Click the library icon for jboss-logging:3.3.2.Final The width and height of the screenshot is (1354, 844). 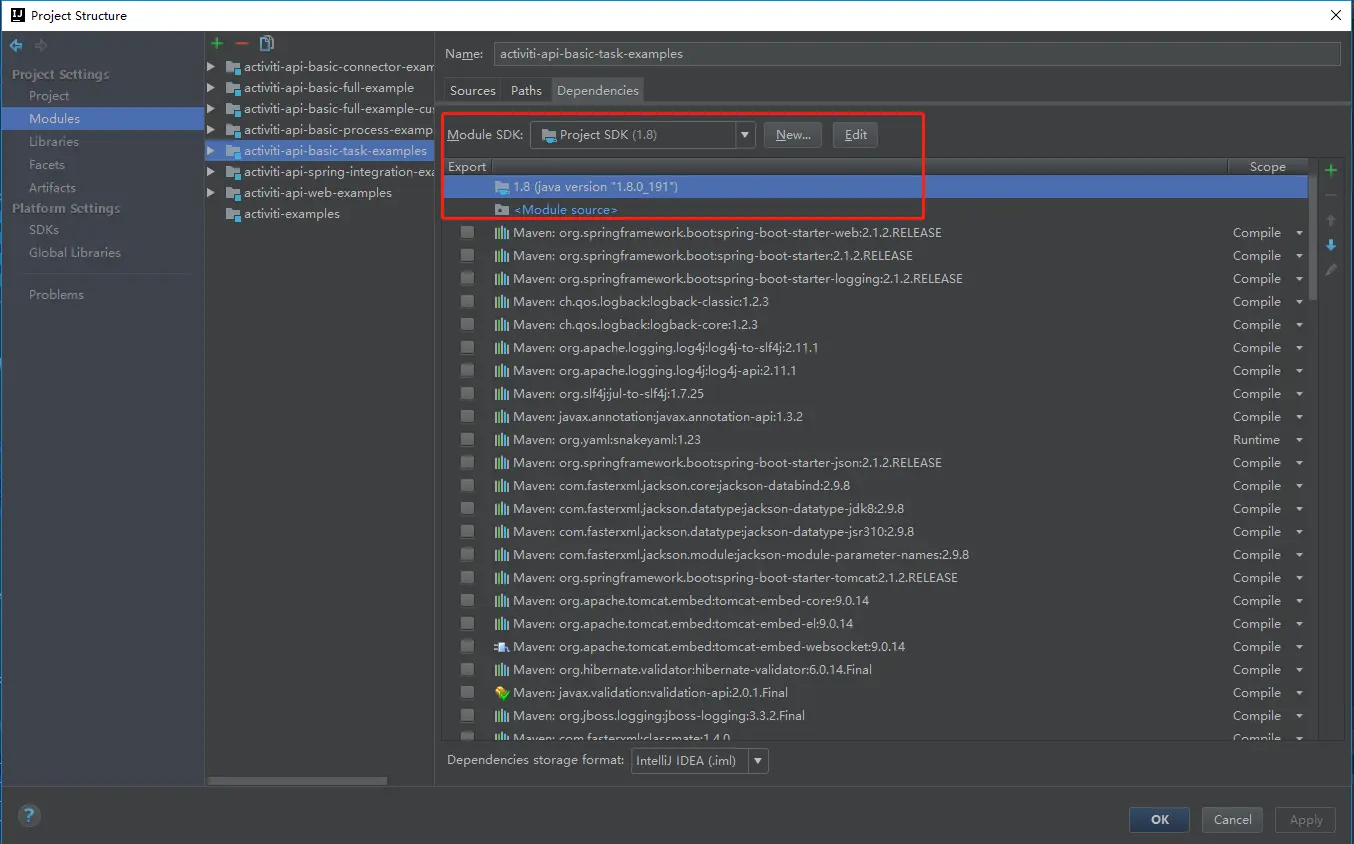[x=502, y=716]
